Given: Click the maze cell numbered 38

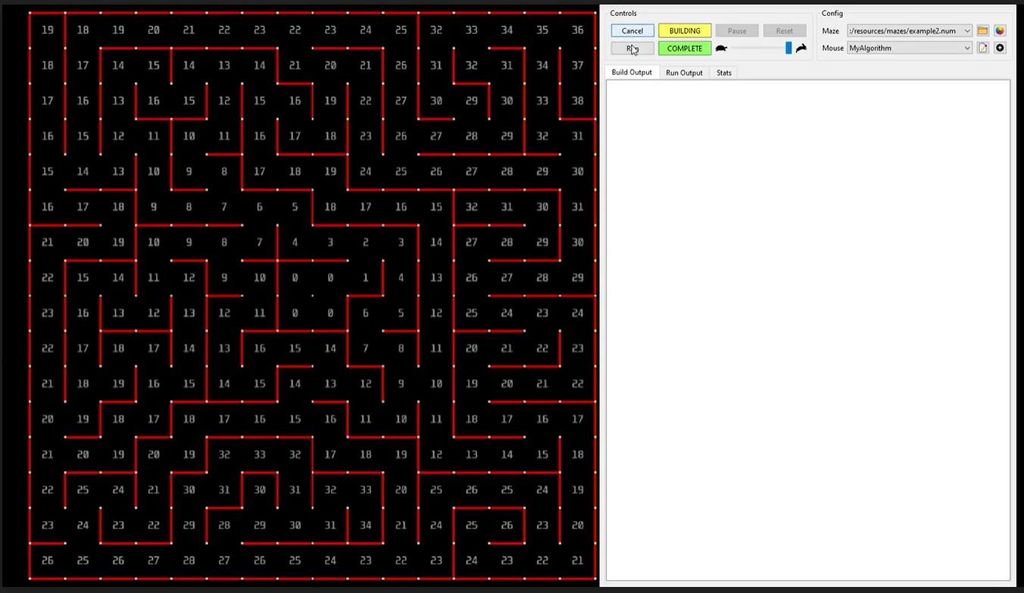Looking at the screenshot, I should click(577, 101).
